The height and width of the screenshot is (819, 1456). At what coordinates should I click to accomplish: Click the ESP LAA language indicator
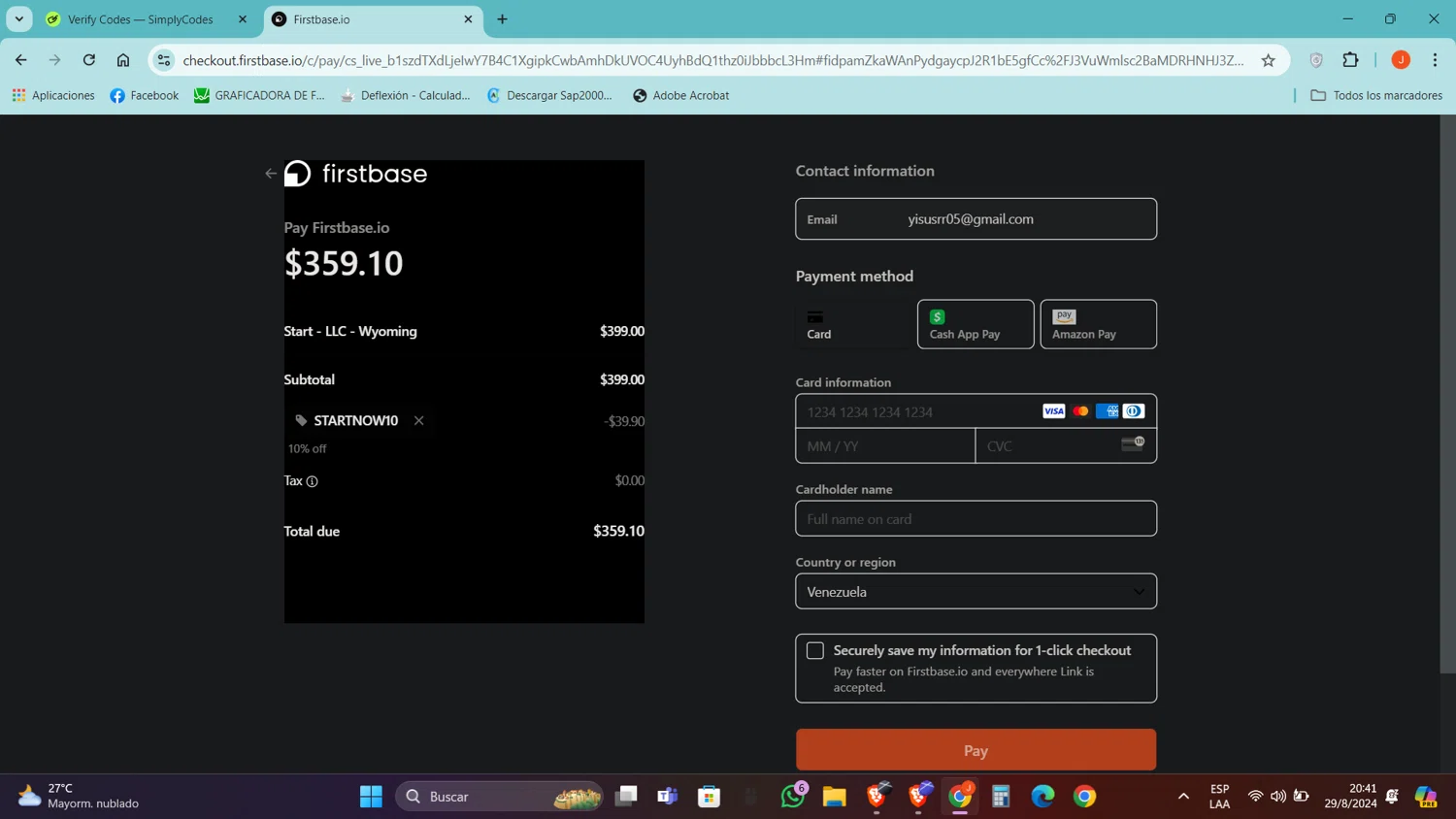click(1219, 797)
